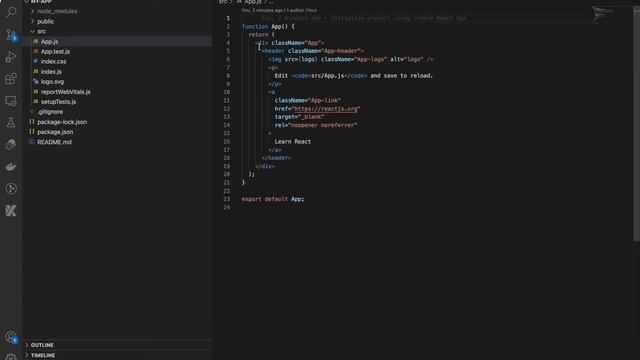This screenshot has width=640, height=360.
Task: Open App.js in the explorer
Action: click(x=49, y=42)
